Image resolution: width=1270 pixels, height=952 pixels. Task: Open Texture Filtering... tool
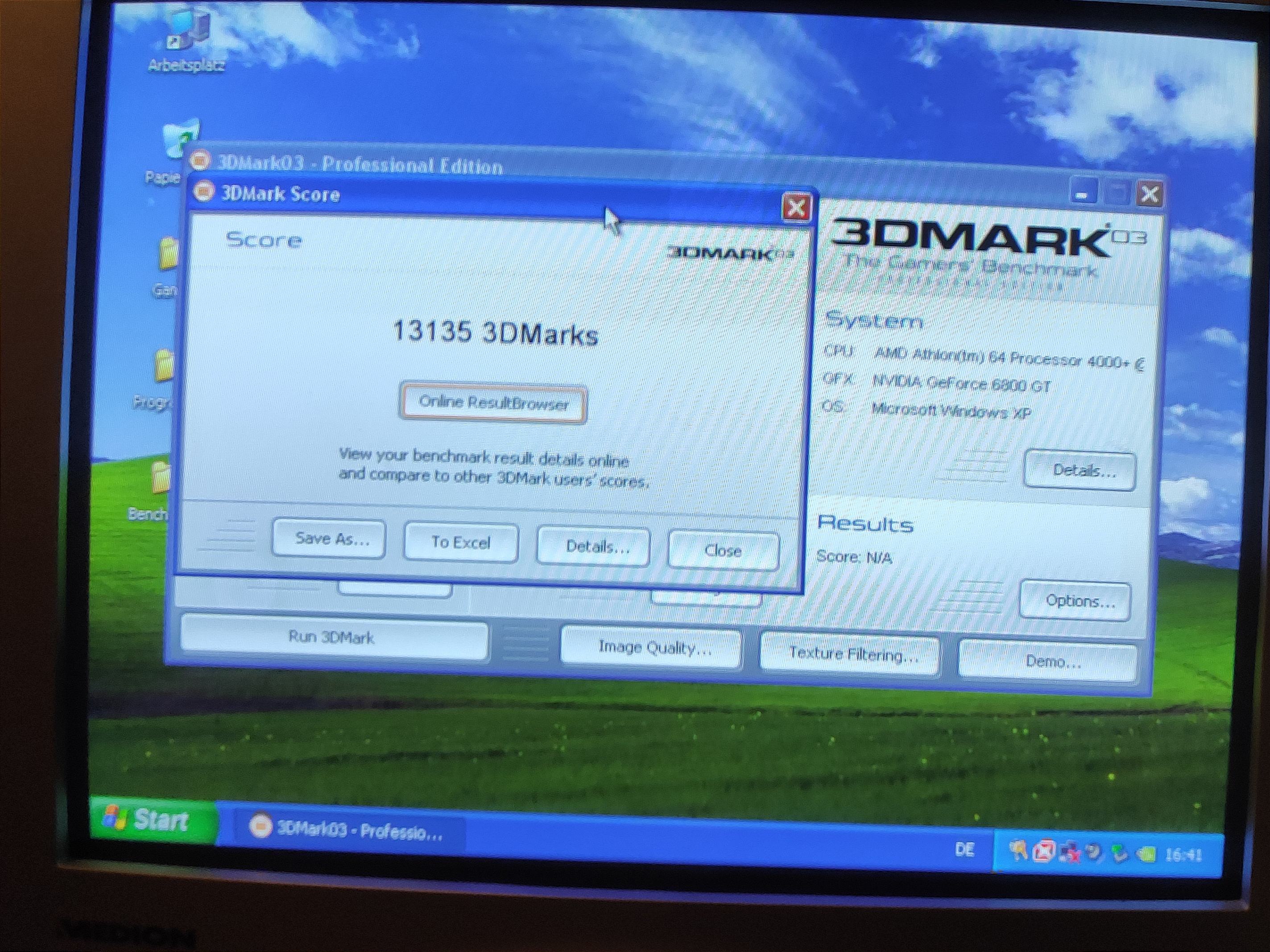pyautogui.click(x=850, y=654)
